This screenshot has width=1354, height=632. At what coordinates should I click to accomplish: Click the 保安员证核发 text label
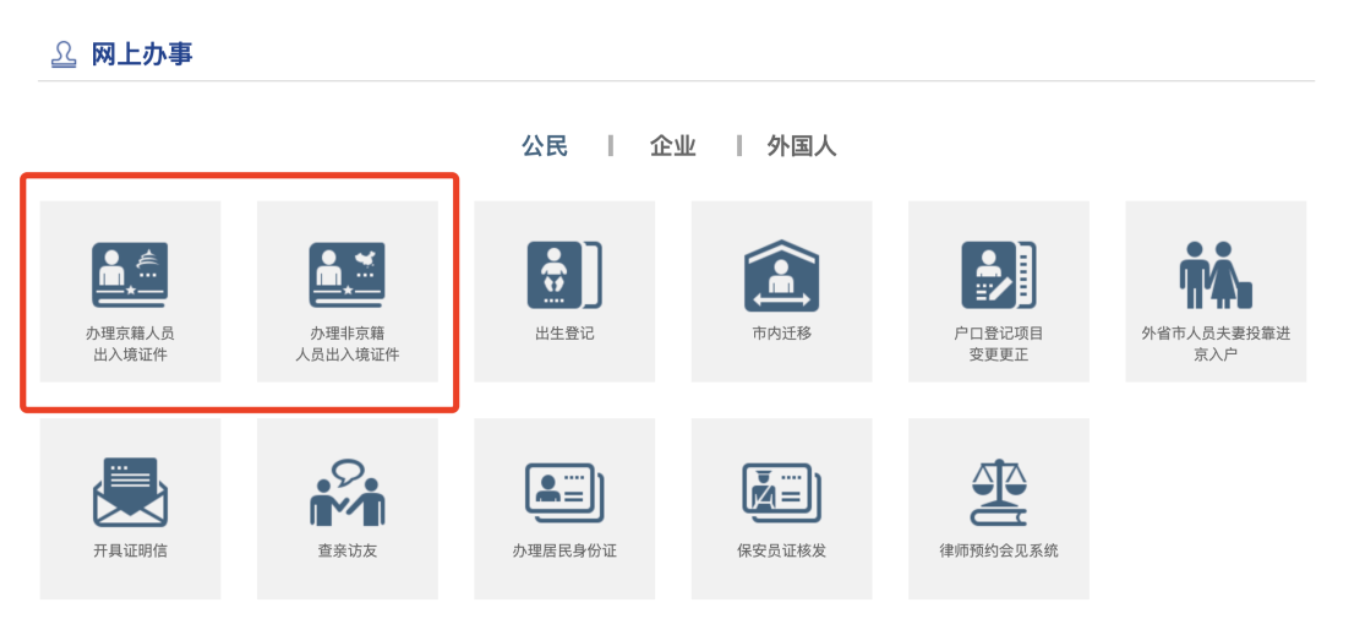(781, 551)
